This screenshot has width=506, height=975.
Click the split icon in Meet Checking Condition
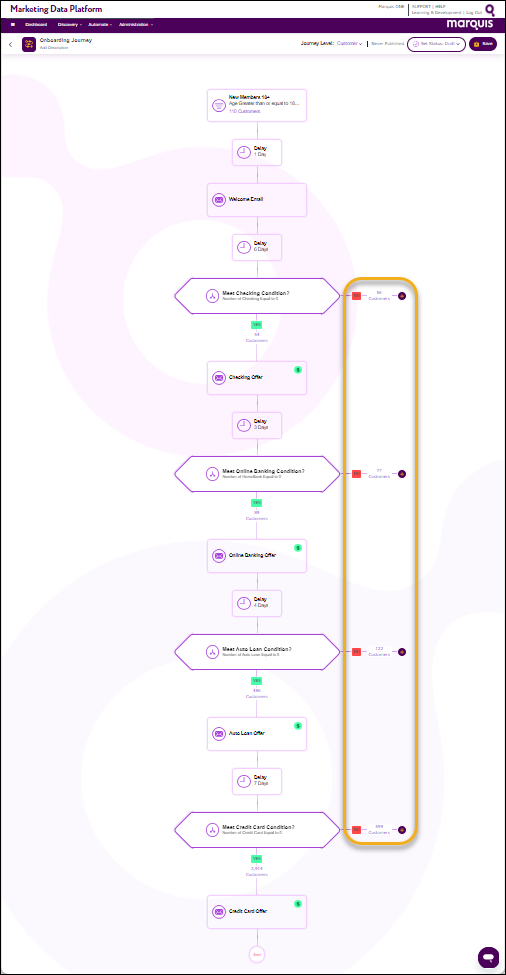pos(213,296)
